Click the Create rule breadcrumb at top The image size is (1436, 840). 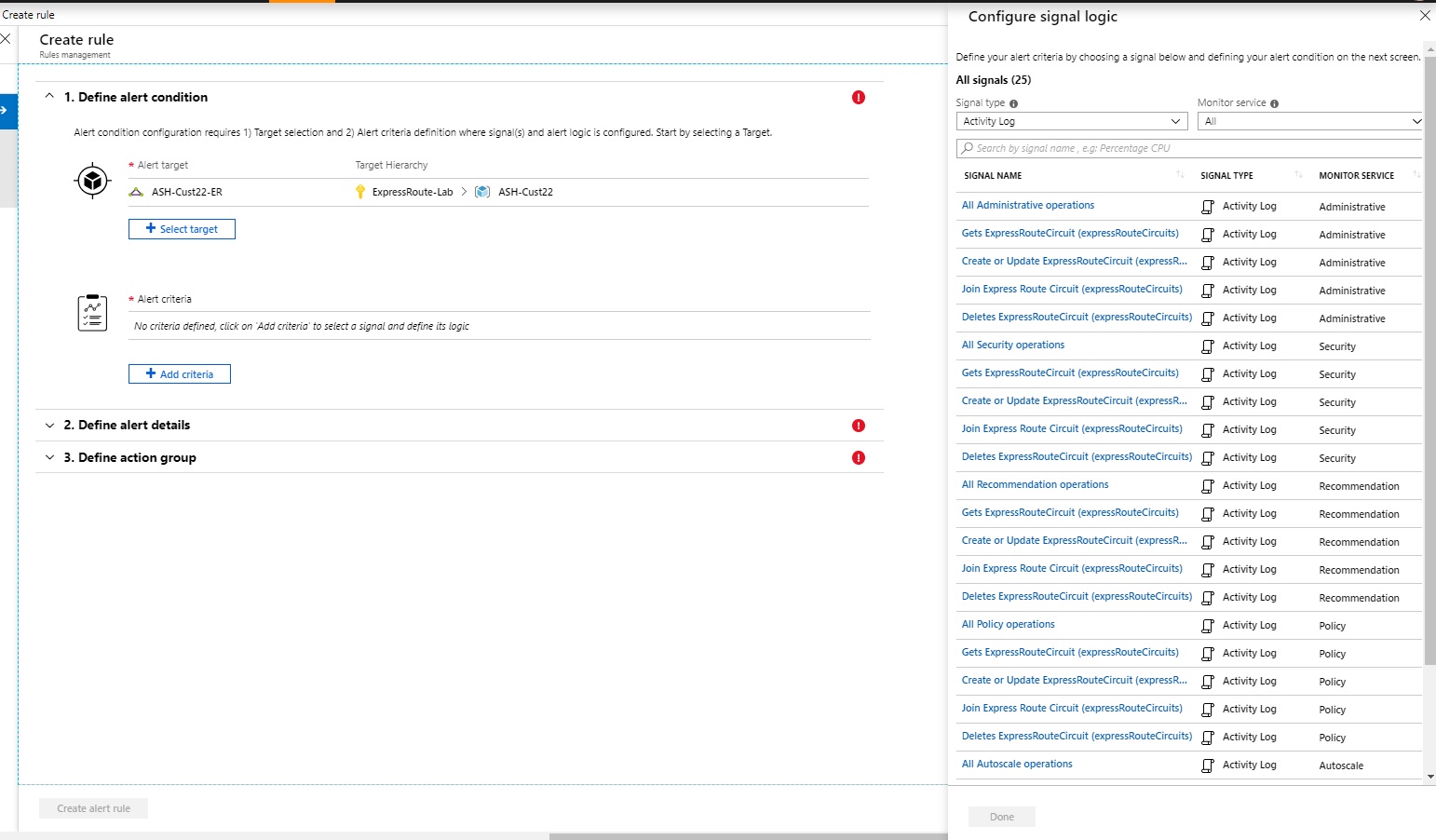coord(29,15)
